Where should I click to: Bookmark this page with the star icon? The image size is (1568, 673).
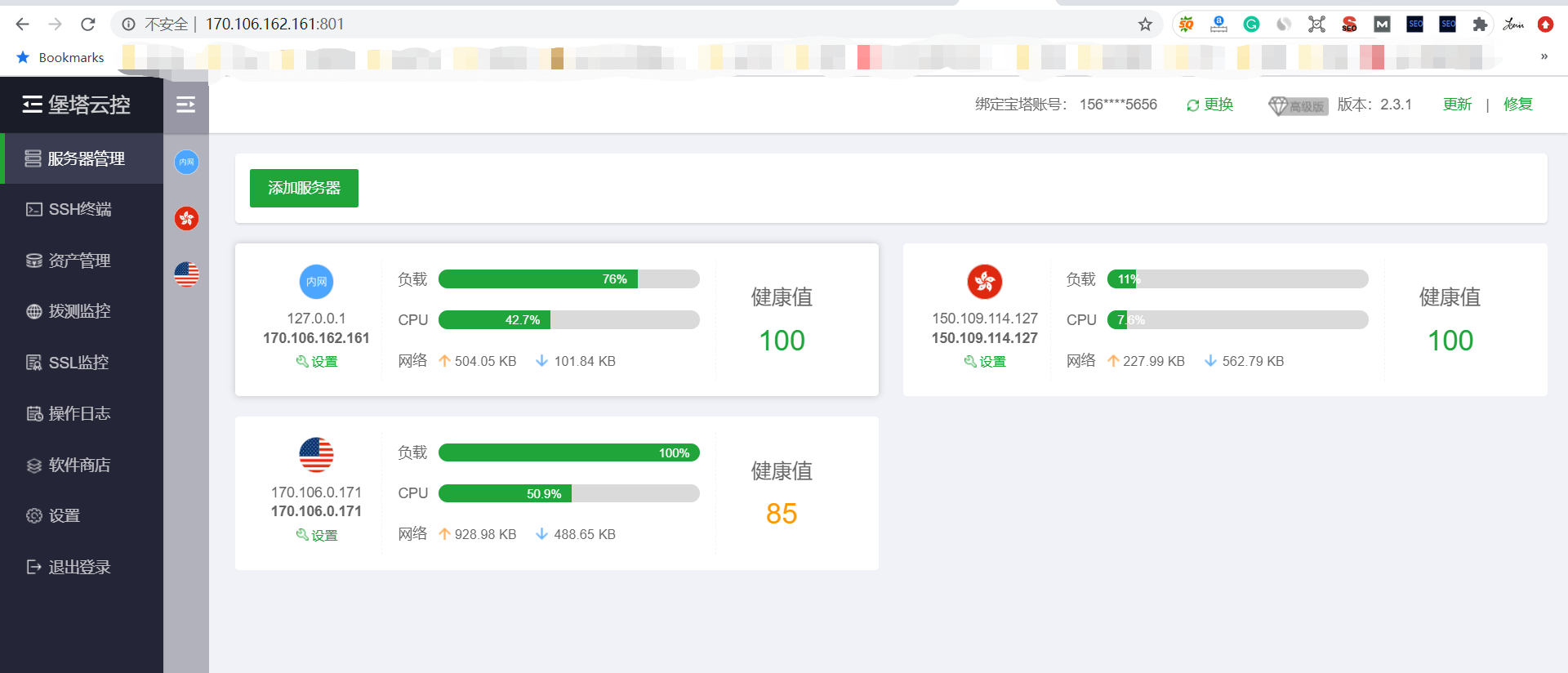coord(1145,25)
